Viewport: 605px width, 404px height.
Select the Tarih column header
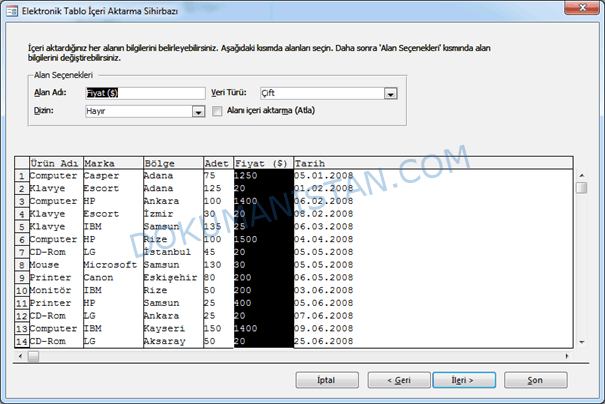(x=433, y=163)
